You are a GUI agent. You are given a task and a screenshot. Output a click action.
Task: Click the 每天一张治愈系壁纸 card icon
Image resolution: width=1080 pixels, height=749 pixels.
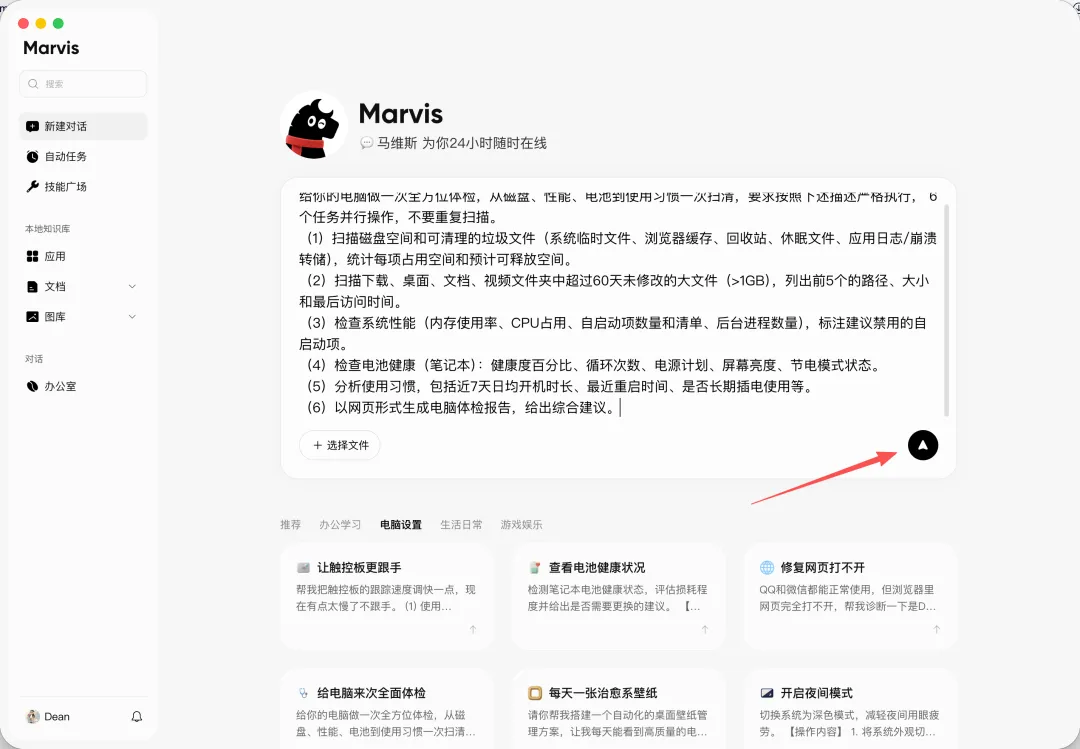pyautogui.click(x=534, y=693)
